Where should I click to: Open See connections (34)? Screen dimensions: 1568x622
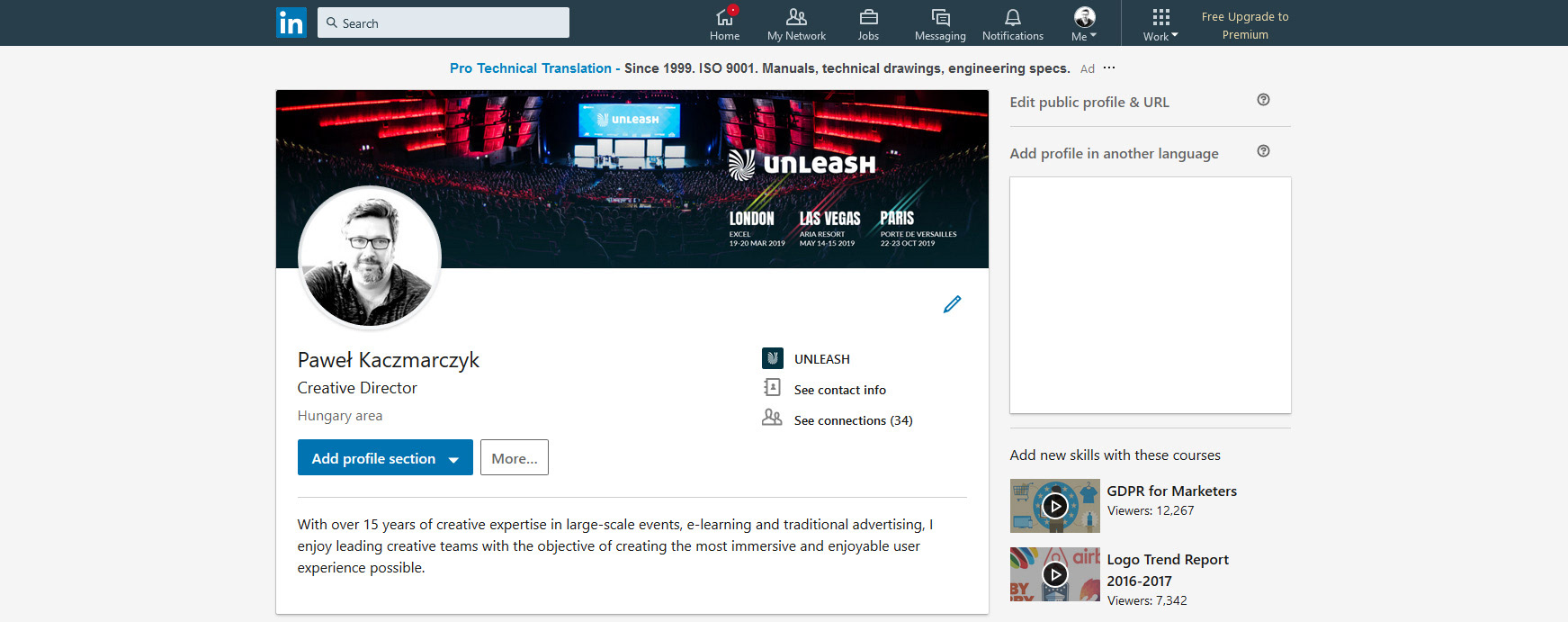(854, 420)
